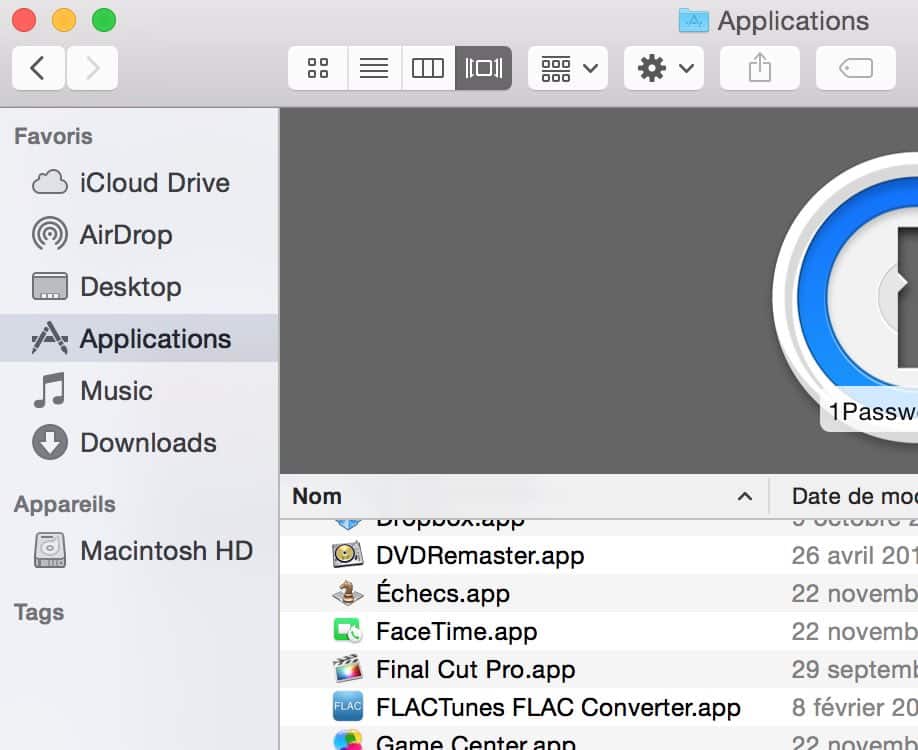The image size is (918, 750).
Task: Go back with the left chevron button
Action: tap(38, 69)
